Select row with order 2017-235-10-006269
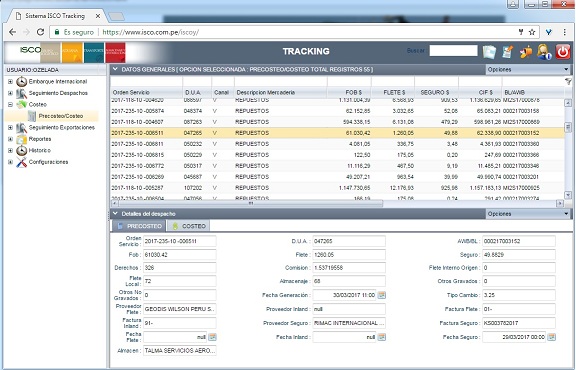576x370 pixels. pyautogui.click(x=337, y=177)
